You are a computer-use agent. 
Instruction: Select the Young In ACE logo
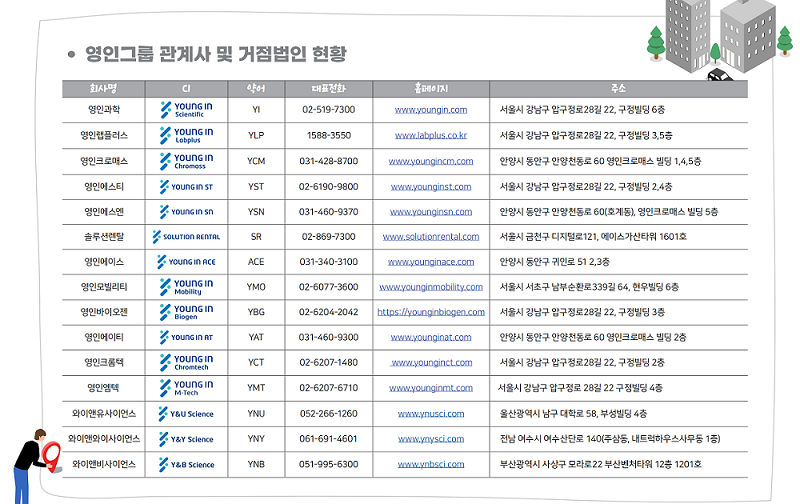186,262
